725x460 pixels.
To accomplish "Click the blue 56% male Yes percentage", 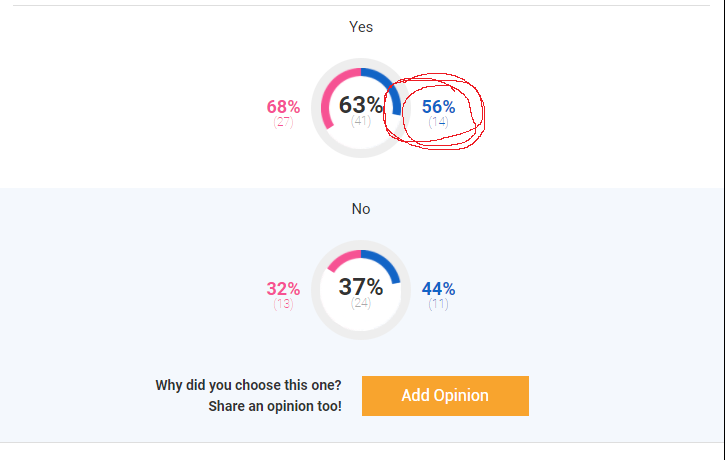I will tap(438, 107).
